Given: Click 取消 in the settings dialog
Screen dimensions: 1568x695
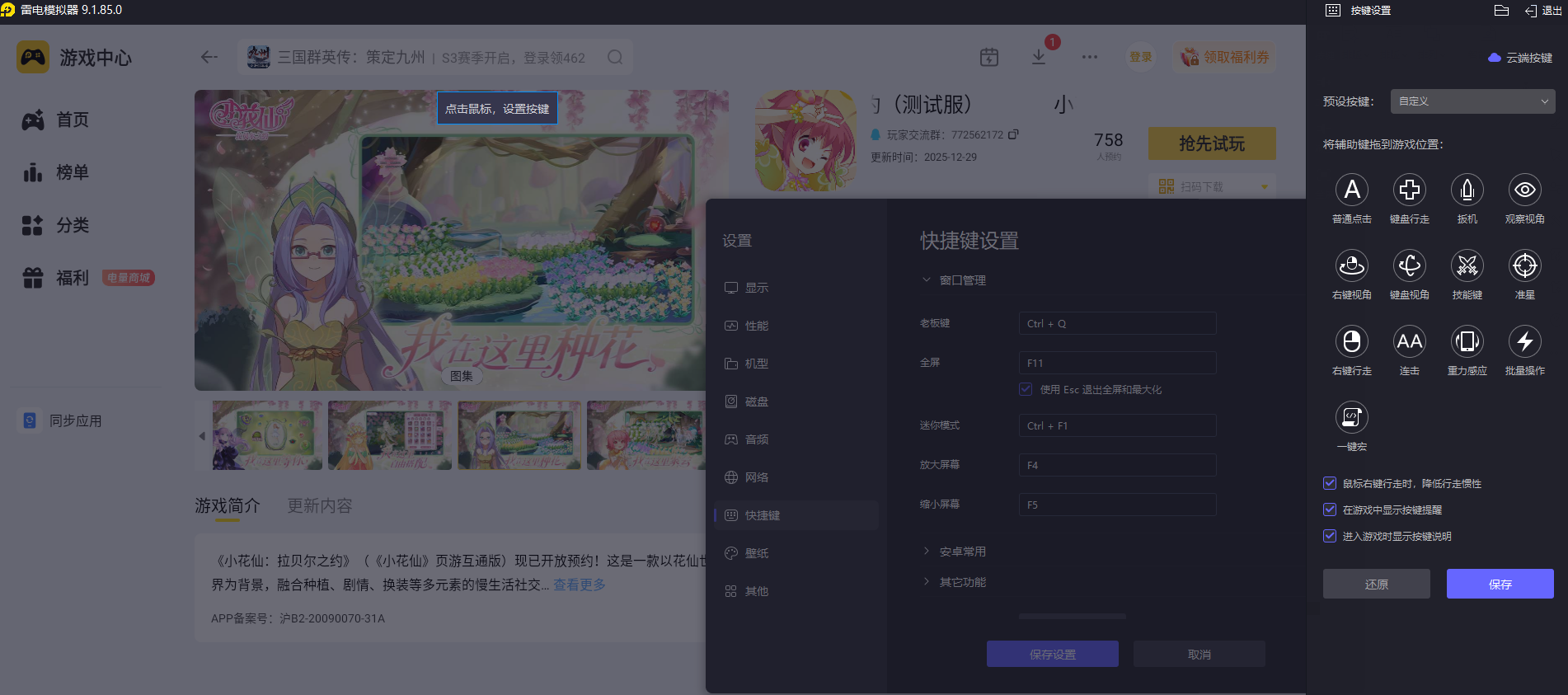Looking at the screenshot, I should point(1199,654).
